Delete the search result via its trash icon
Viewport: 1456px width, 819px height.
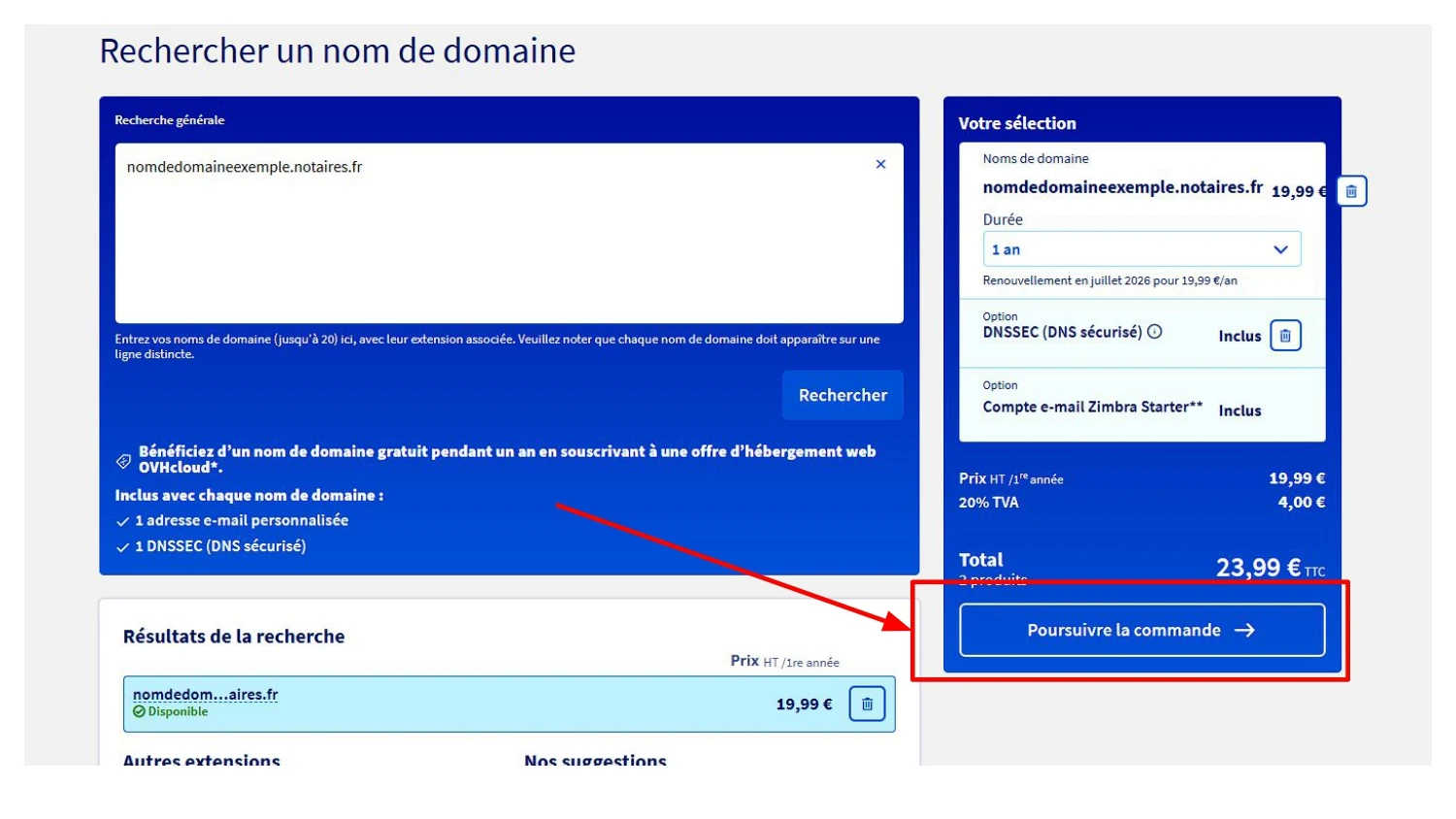tap(868, 704)
